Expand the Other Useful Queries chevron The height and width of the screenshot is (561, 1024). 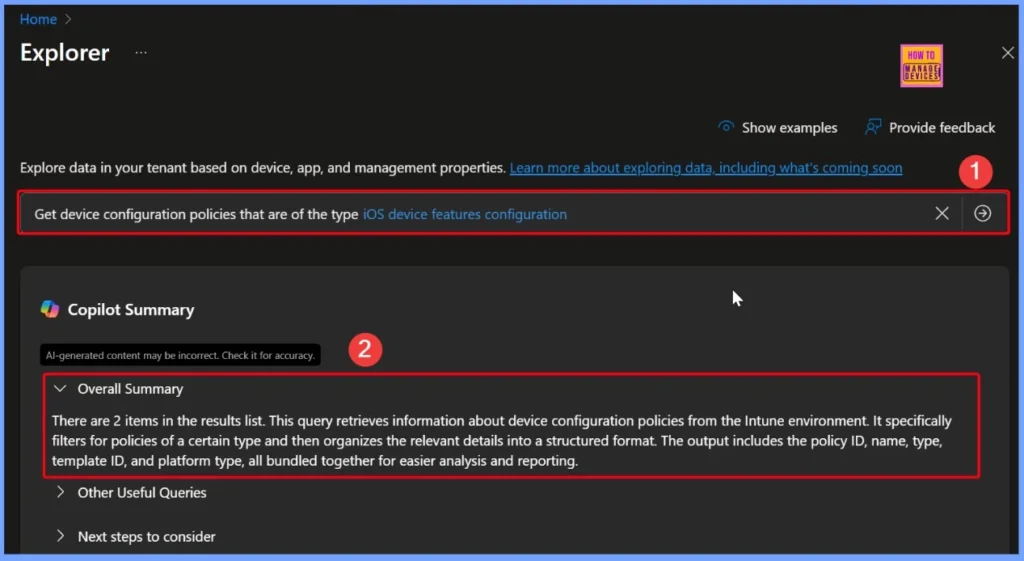click(x=60, y=492)
